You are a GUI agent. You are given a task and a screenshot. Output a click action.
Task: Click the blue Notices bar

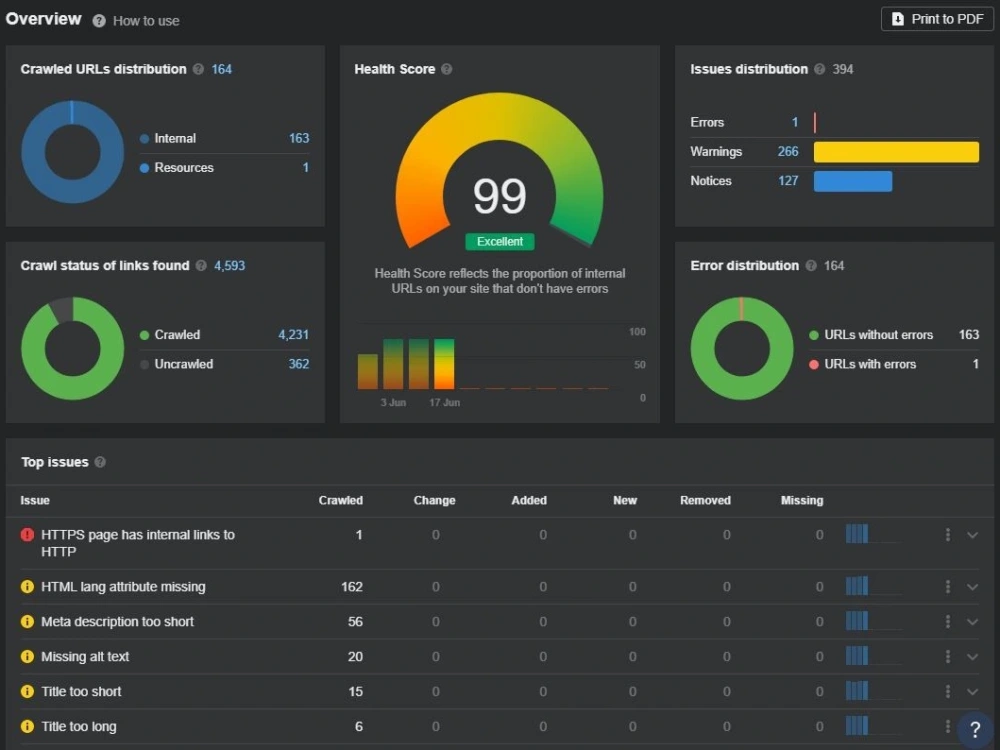pyautogui.click(x=853, y=181)
